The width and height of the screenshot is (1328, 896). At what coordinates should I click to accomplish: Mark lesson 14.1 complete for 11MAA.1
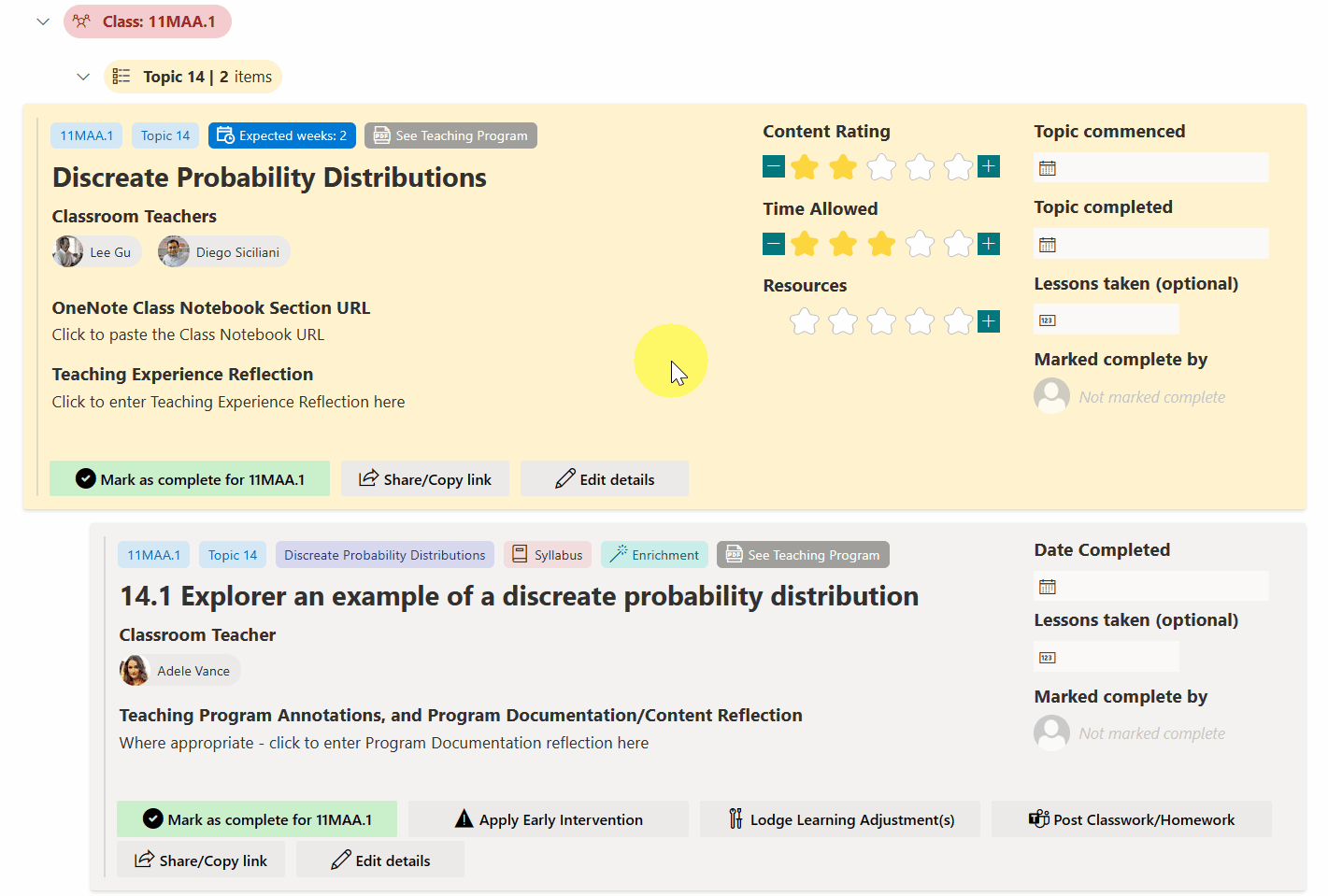(257, 818)
